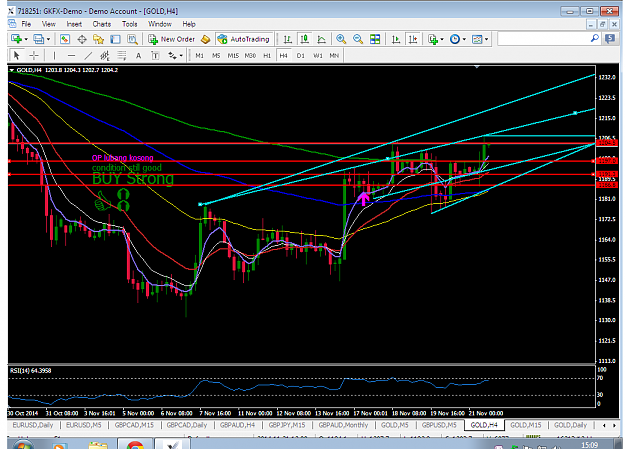
Task: Switch to GOLD,M15 chart tab
Action: tap(526, 425)
